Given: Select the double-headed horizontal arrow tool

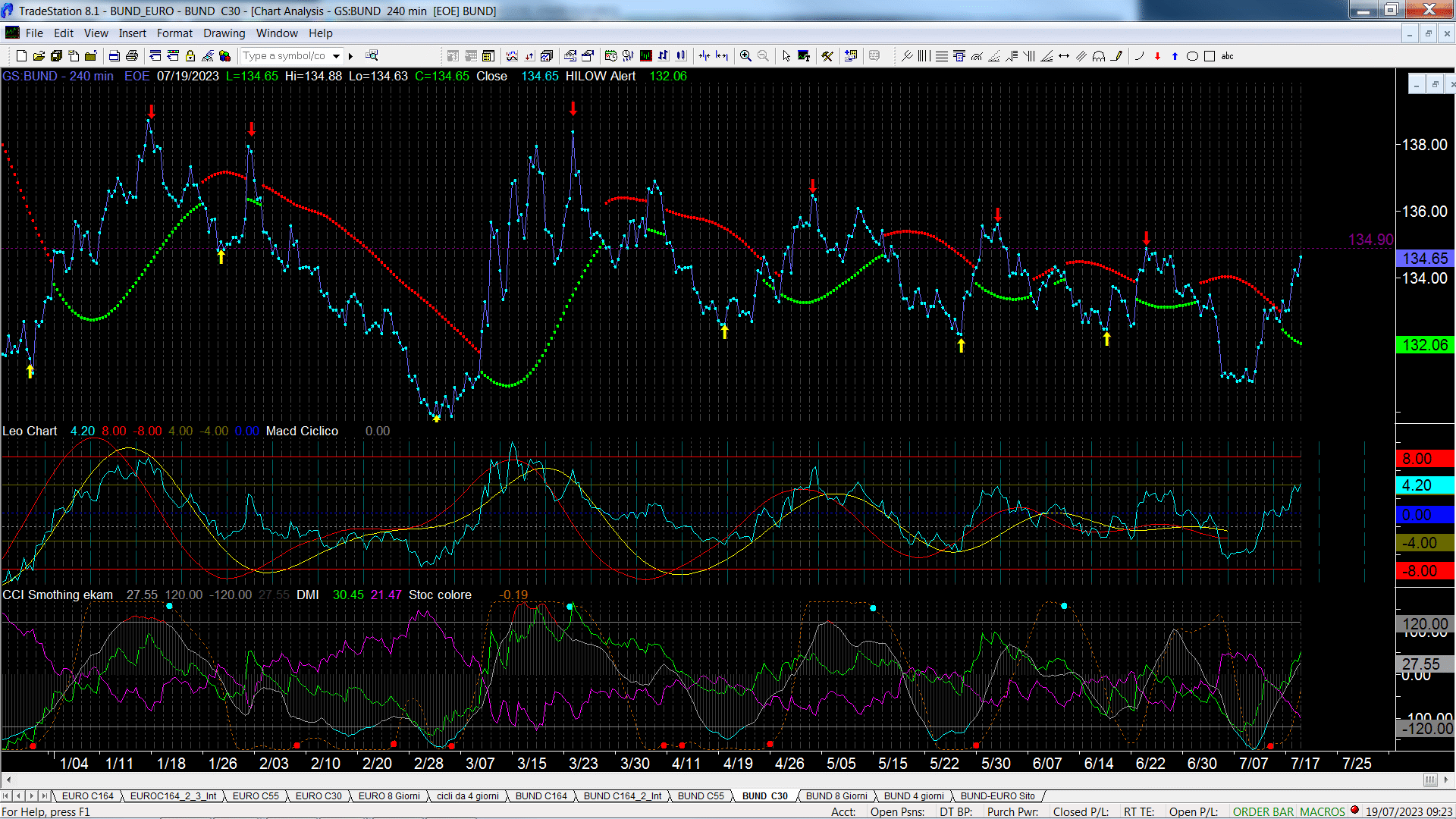Looking at the screenshot, I should (1064, 56).
